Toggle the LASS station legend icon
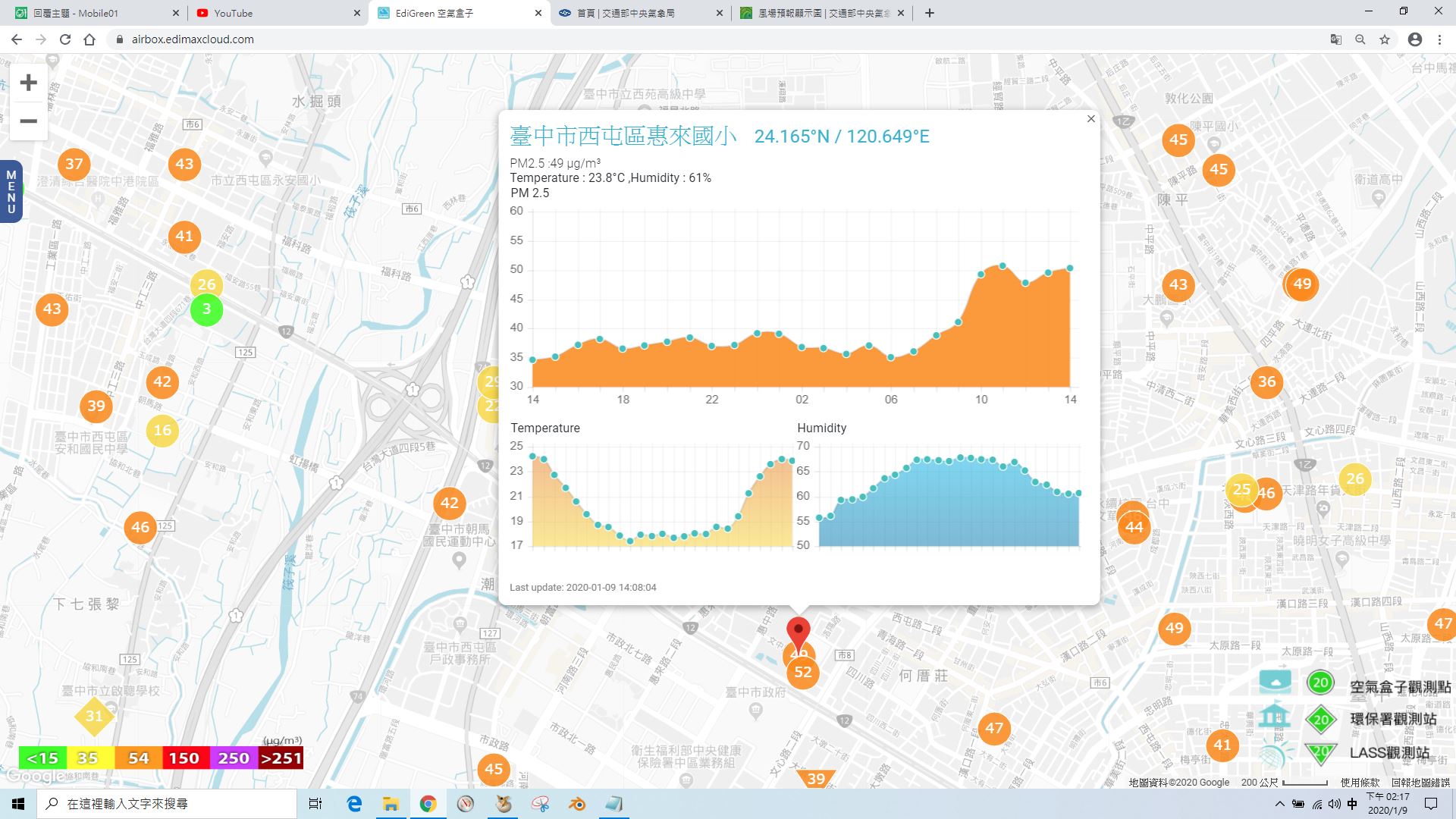 [1275, 752]
